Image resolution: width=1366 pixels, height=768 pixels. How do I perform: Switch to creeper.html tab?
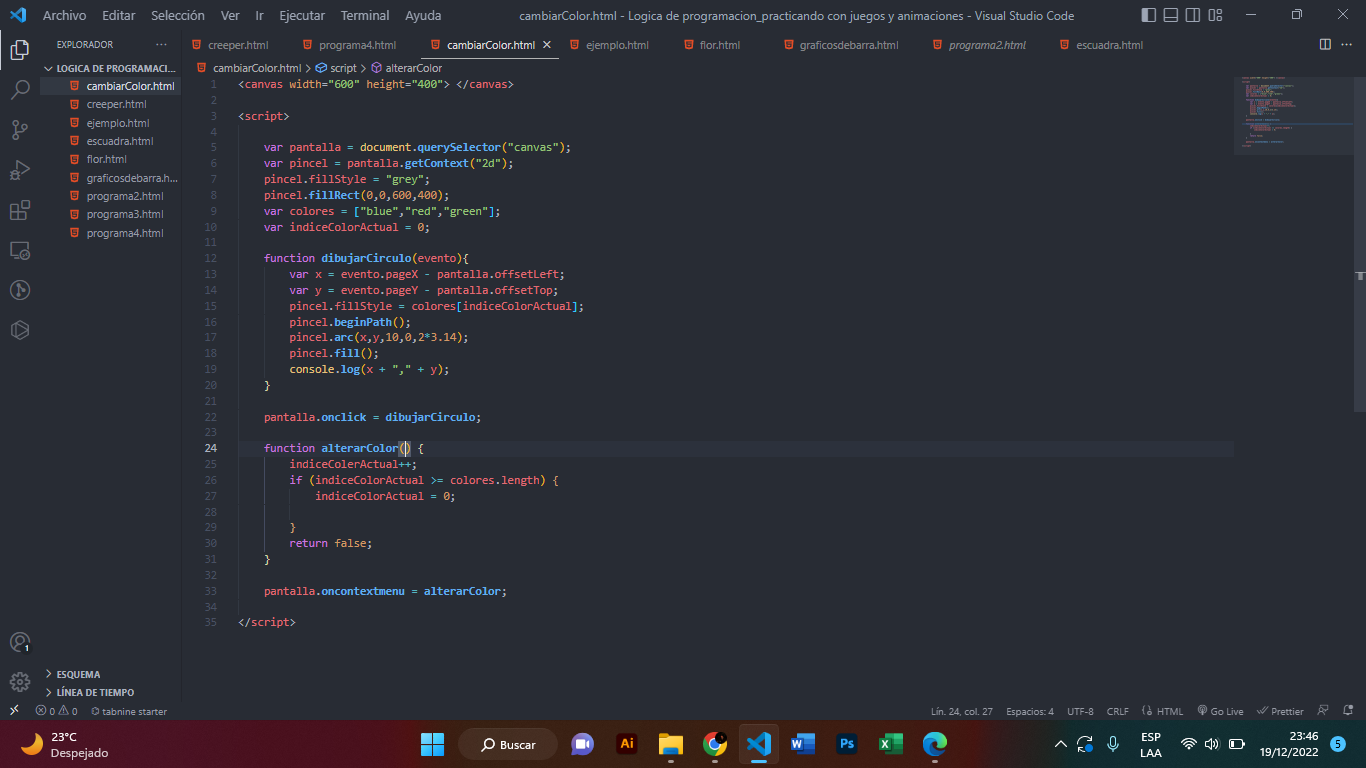pyautogui.click(x=238, y=45)
